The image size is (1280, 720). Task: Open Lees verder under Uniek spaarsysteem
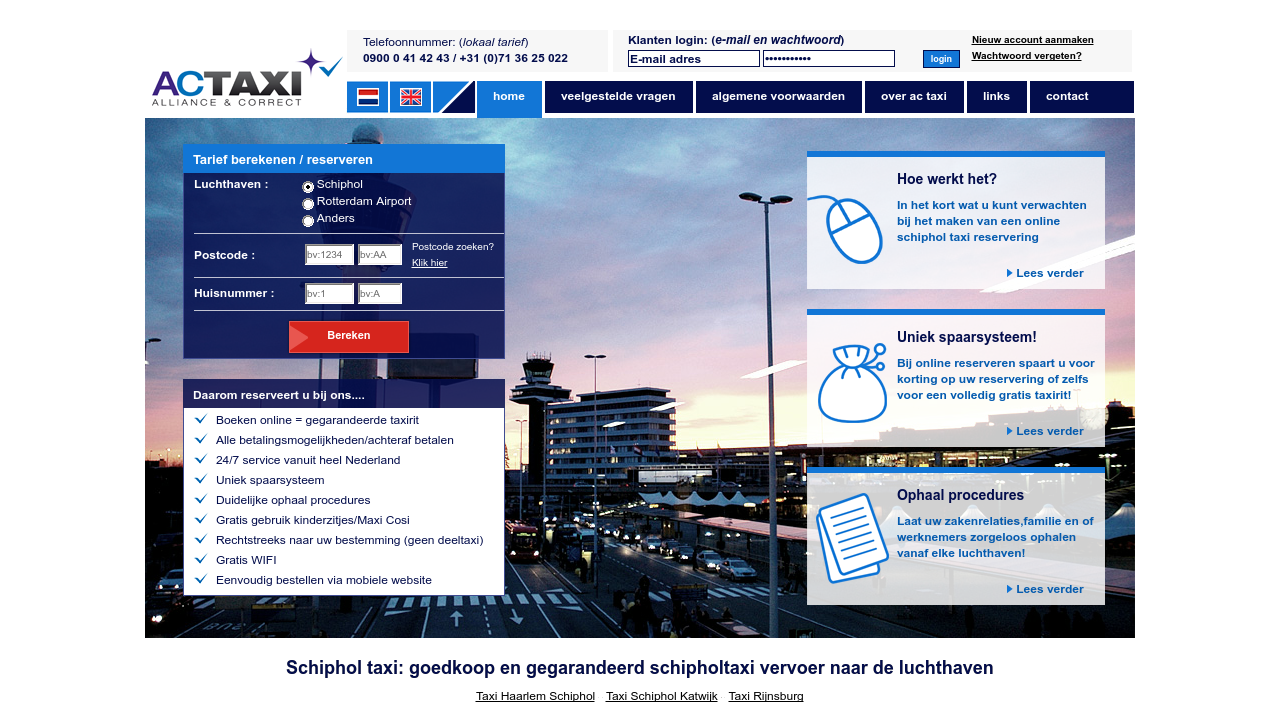coord(1048,431)
